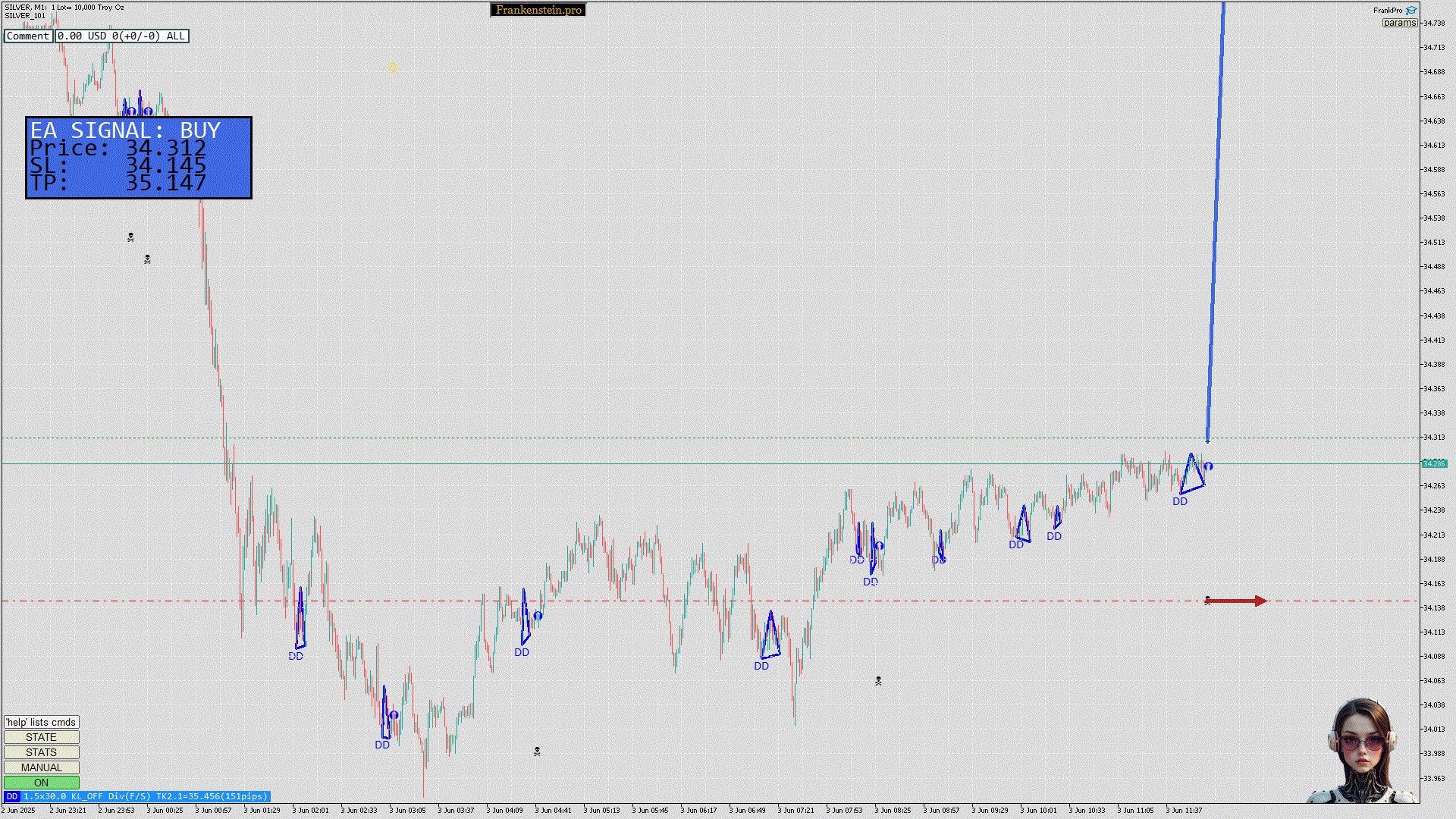Click the skull marker below 3 Jun 04:41 candles

(x=537, y=752)
